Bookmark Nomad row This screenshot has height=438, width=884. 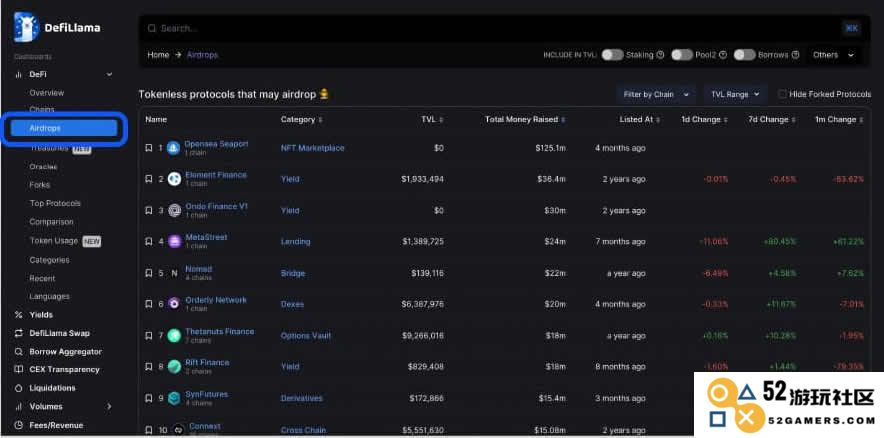click(x=148, y=273)
